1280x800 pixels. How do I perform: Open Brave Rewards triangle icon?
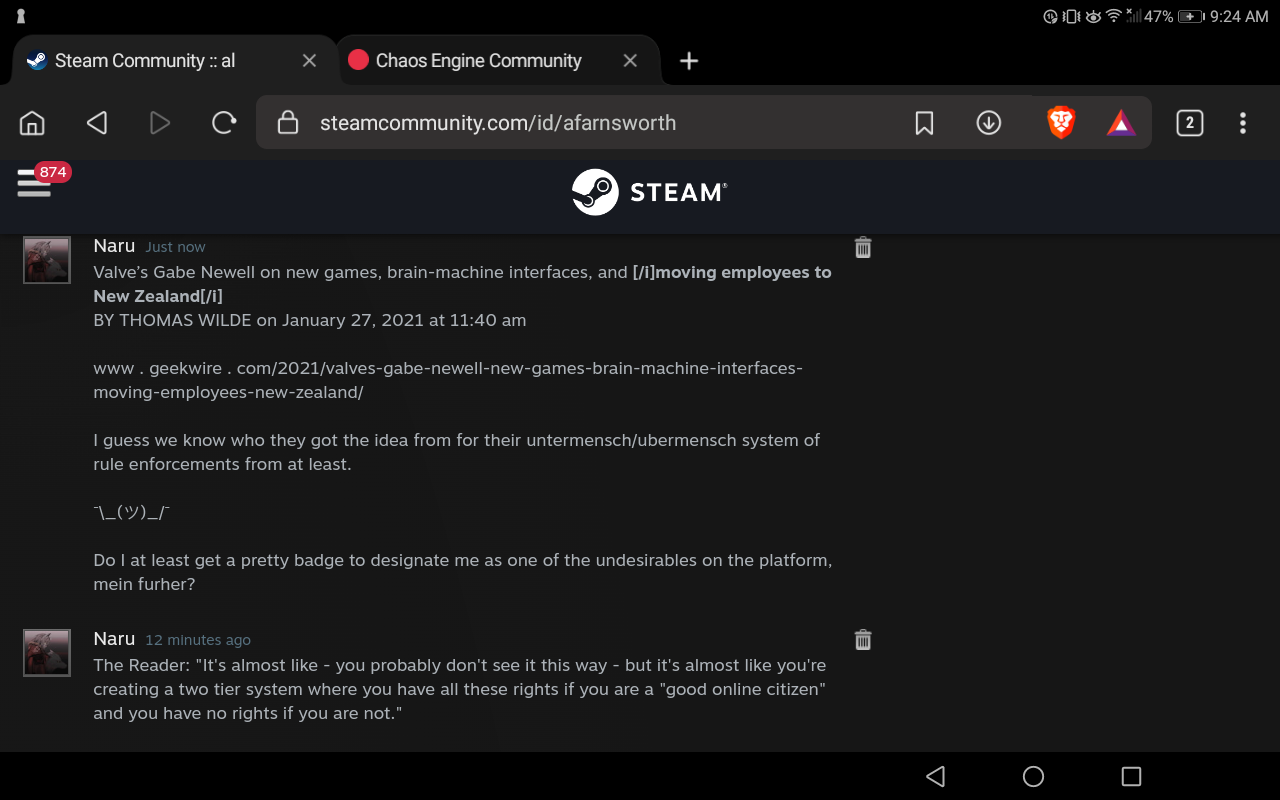coord(1121,123)
